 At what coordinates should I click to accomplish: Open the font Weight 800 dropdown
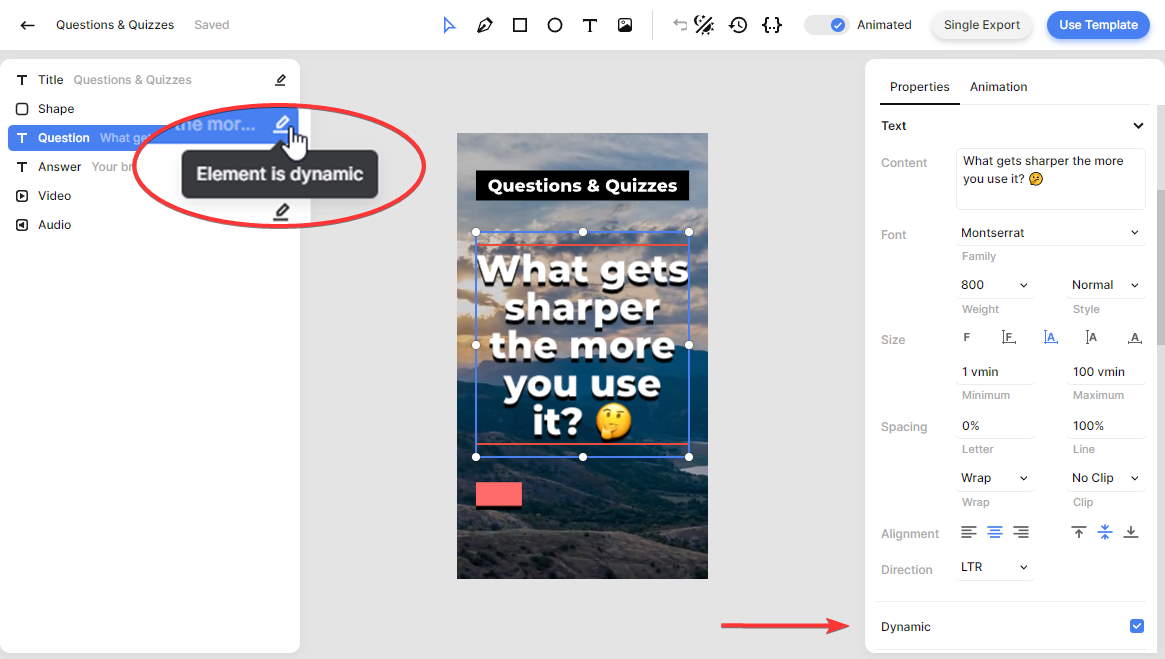994,285
